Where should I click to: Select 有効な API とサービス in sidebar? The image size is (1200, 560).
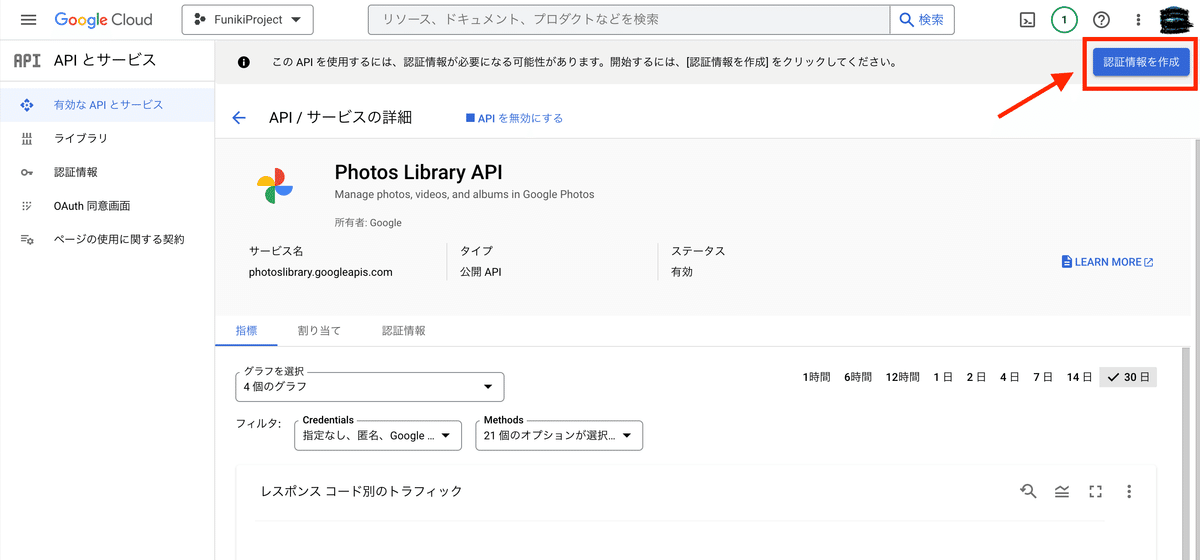107,104
